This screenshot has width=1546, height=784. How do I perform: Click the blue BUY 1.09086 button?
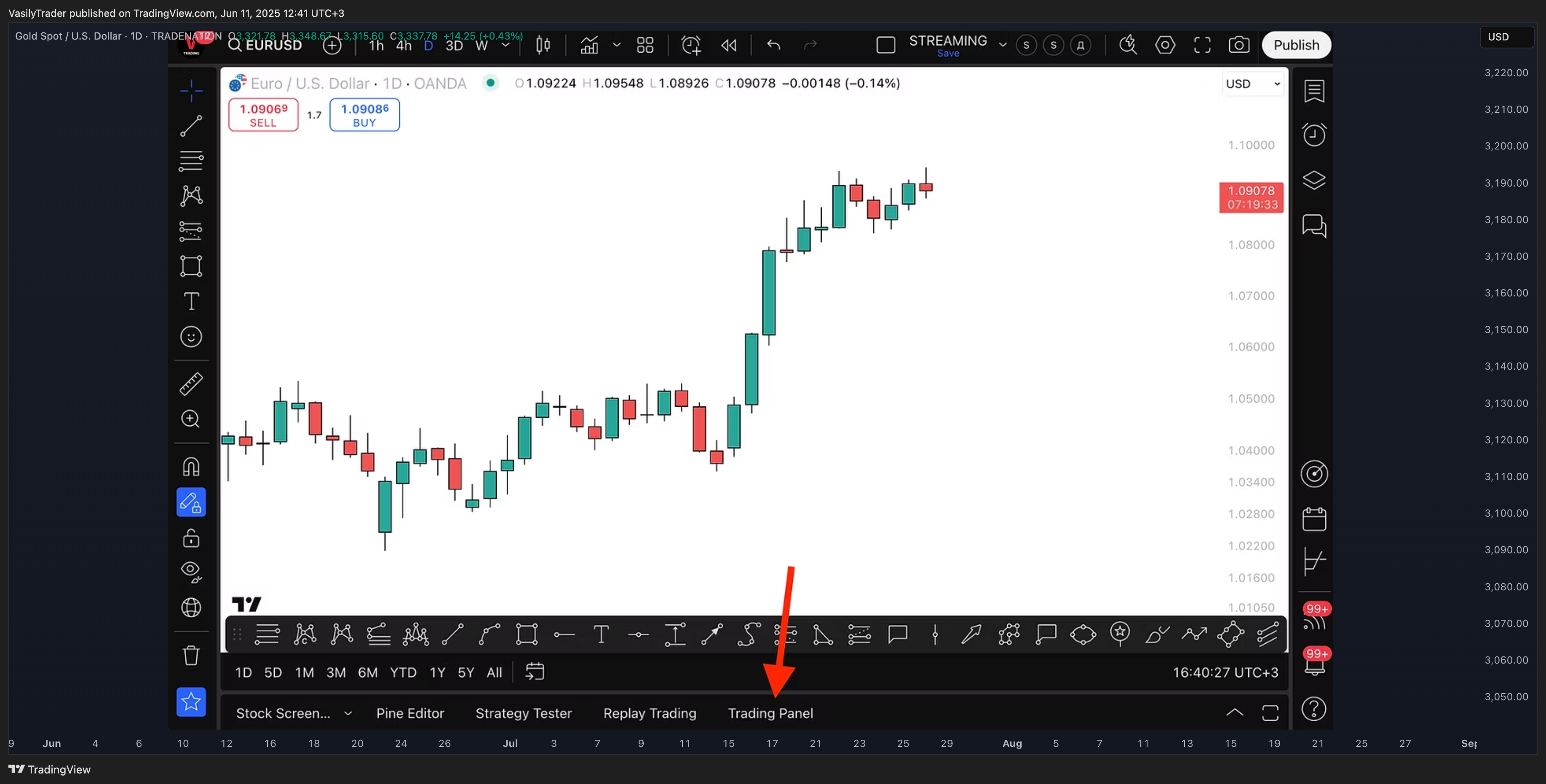pos(365,115)
